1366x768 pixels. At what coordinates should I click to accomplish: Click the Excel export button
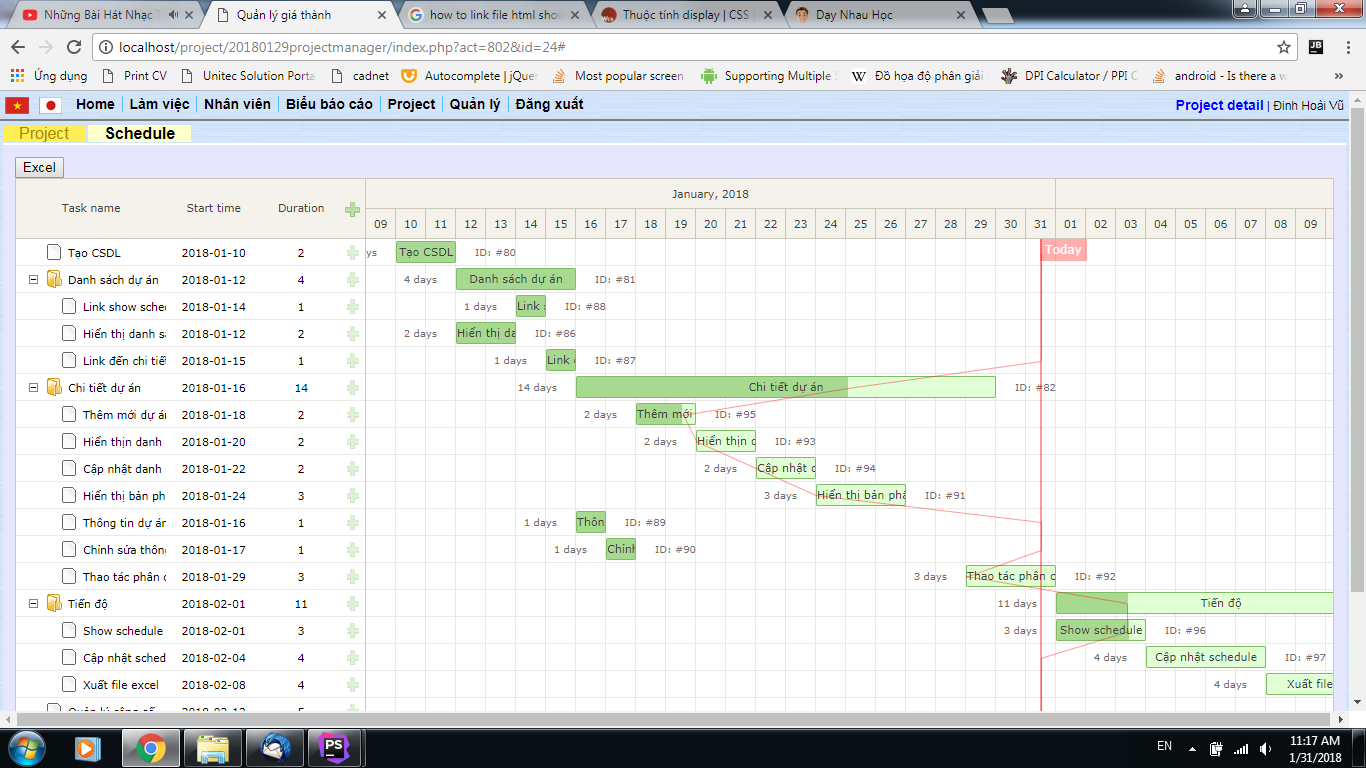click(x=40, y=167)
